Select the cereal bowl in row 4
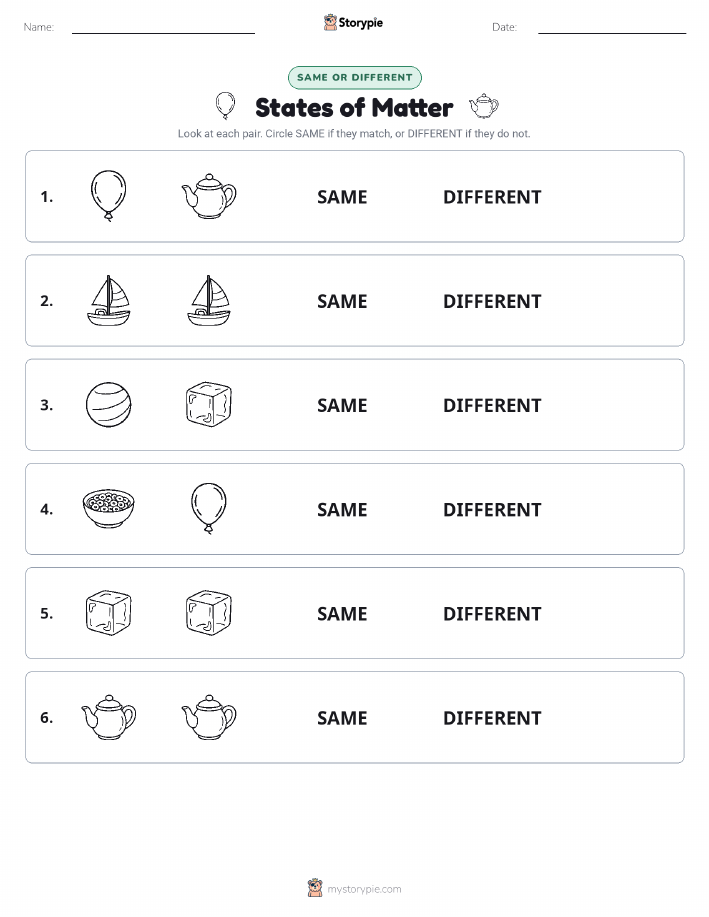Viewport: 709px width, 917px height. [108, 508]
